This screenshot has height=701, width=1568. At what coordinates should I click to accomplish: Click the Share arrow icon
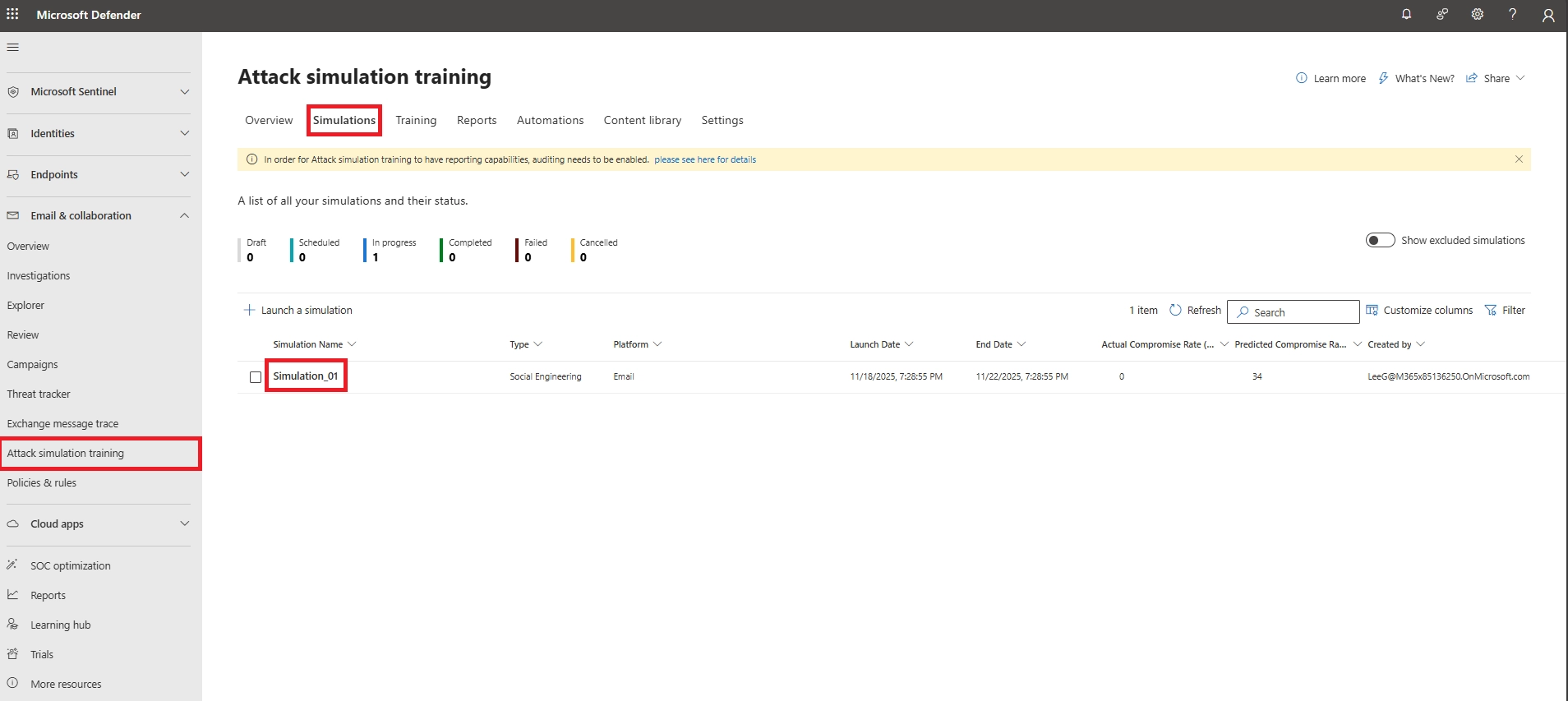[x=1472, y=78]
